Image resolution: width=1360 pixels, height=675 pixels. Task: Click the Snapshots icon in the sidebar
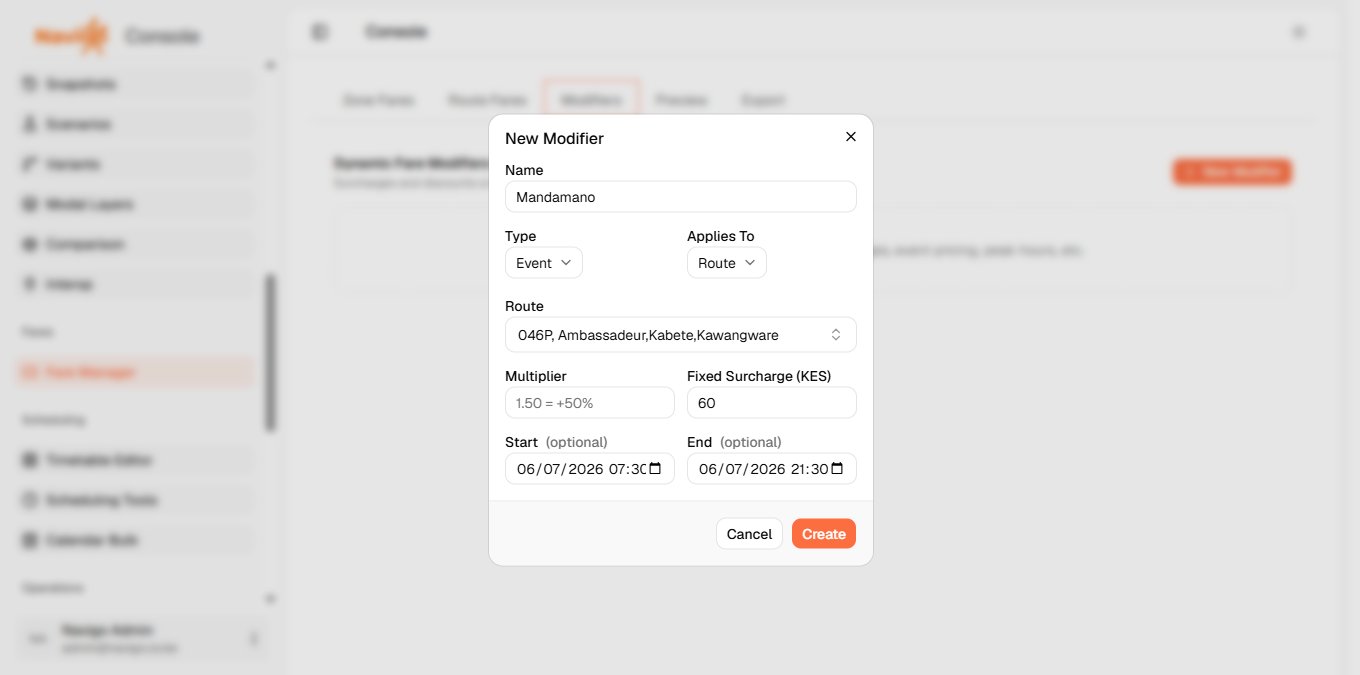(30, 84)
